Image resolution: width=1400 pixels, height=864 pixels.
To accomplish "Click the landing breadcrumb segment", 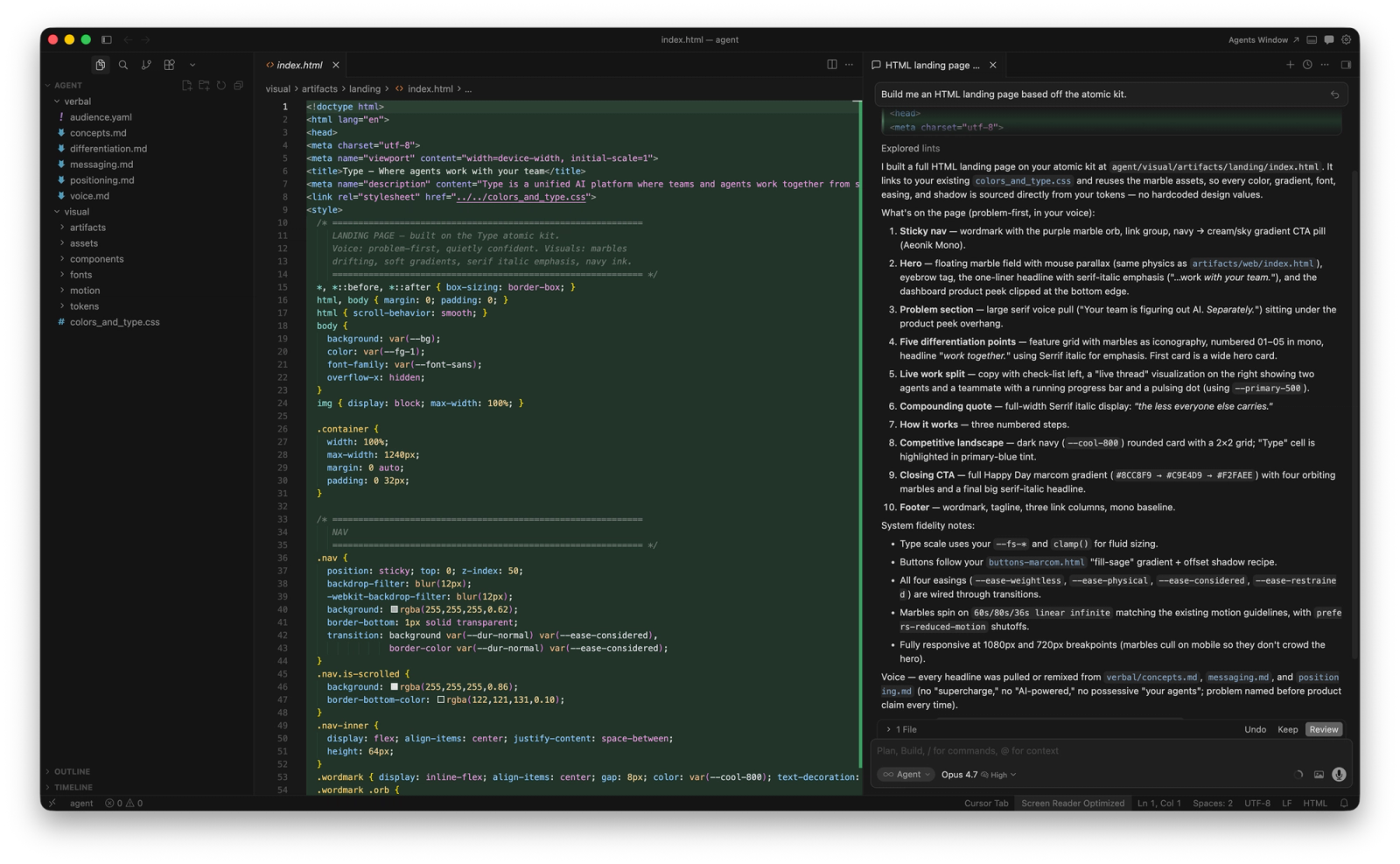I will (x=365, y=89).
